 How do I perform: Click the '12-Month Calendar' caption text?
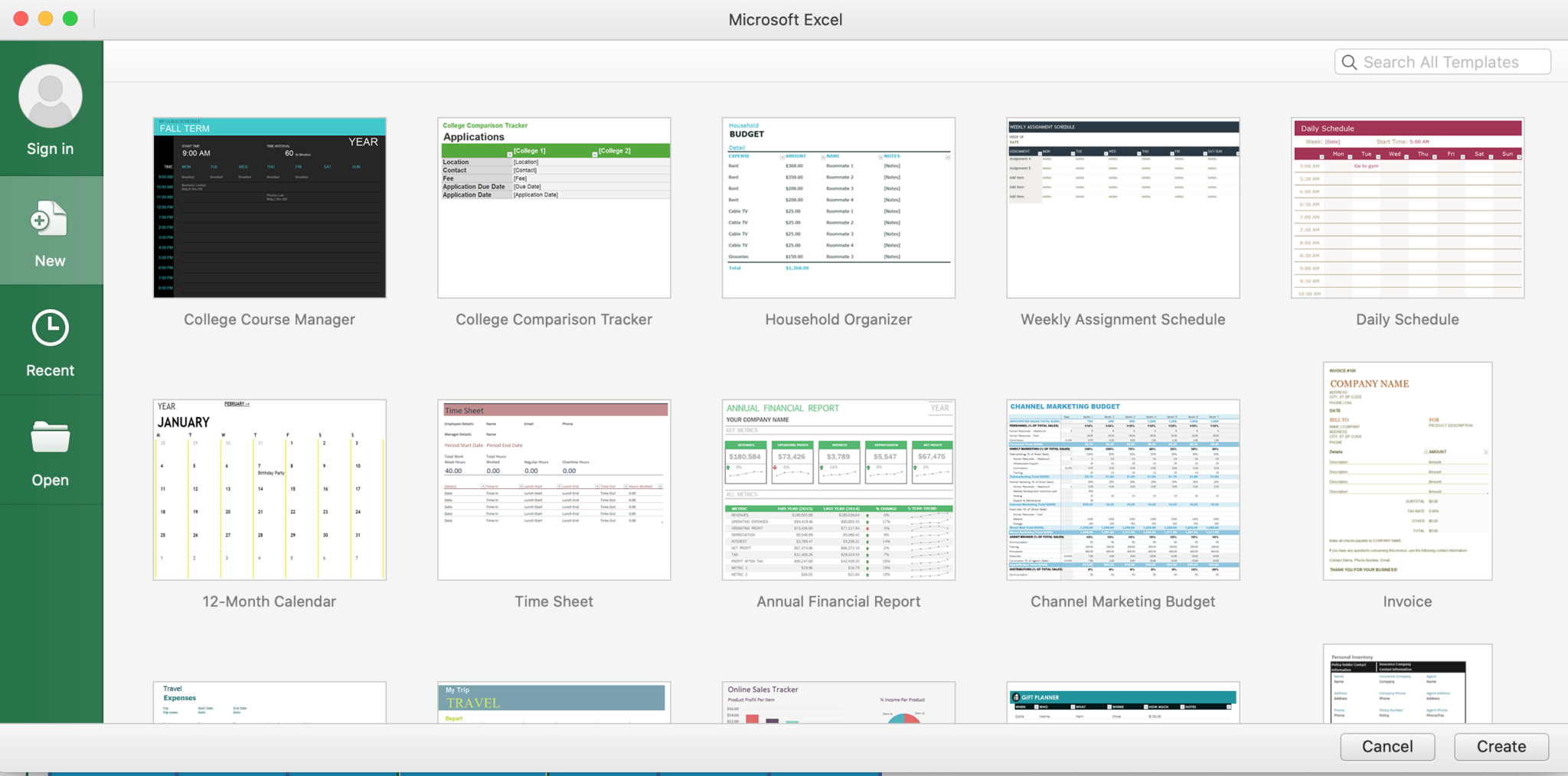coord(269,602)
